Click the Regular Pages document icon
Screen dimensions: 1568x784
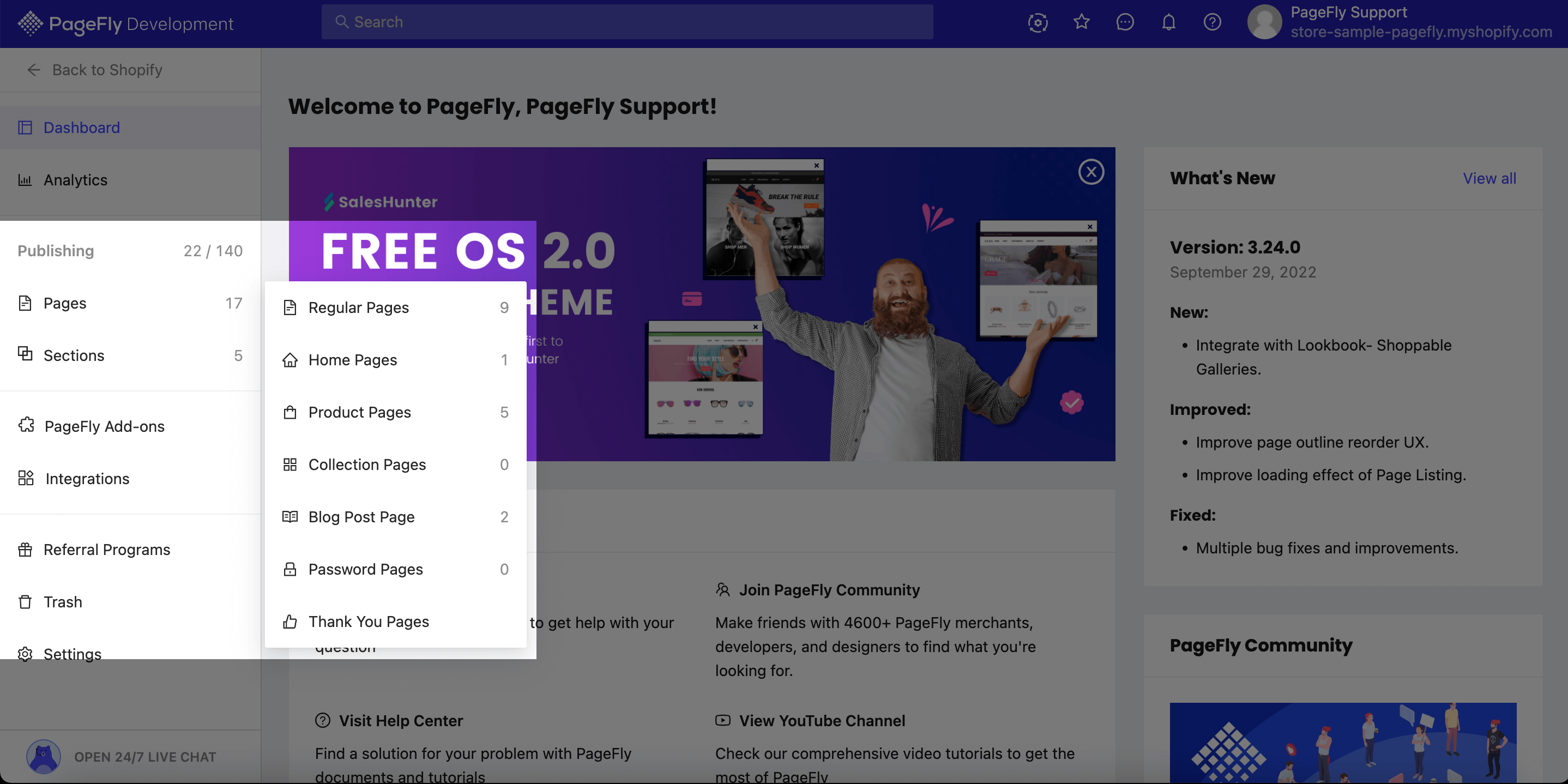[291, 307]
